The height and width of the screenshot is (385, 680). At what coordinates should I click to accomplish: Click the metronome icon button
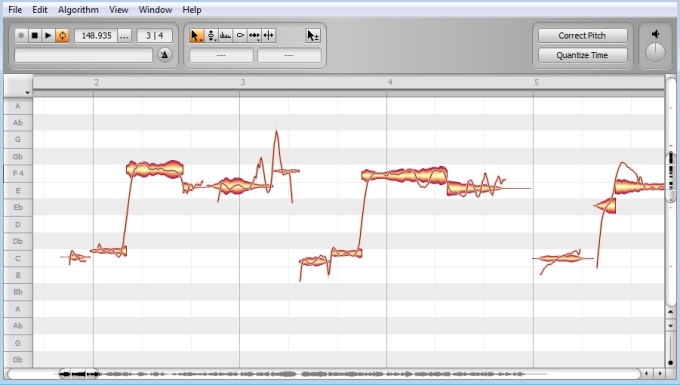(x=164, y=55)
